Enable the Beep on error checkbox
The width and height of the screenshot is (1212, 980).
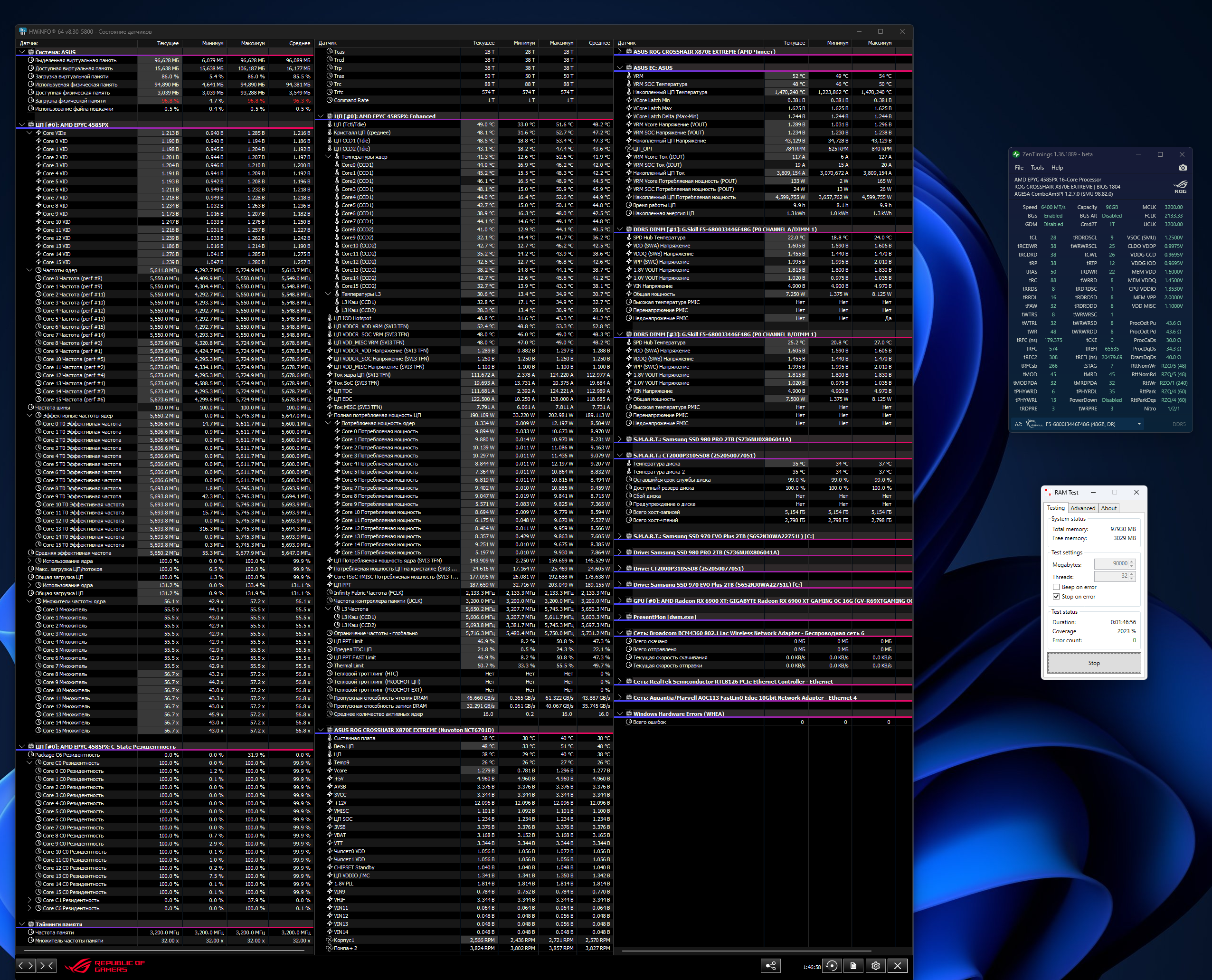tap(1056, 587)
